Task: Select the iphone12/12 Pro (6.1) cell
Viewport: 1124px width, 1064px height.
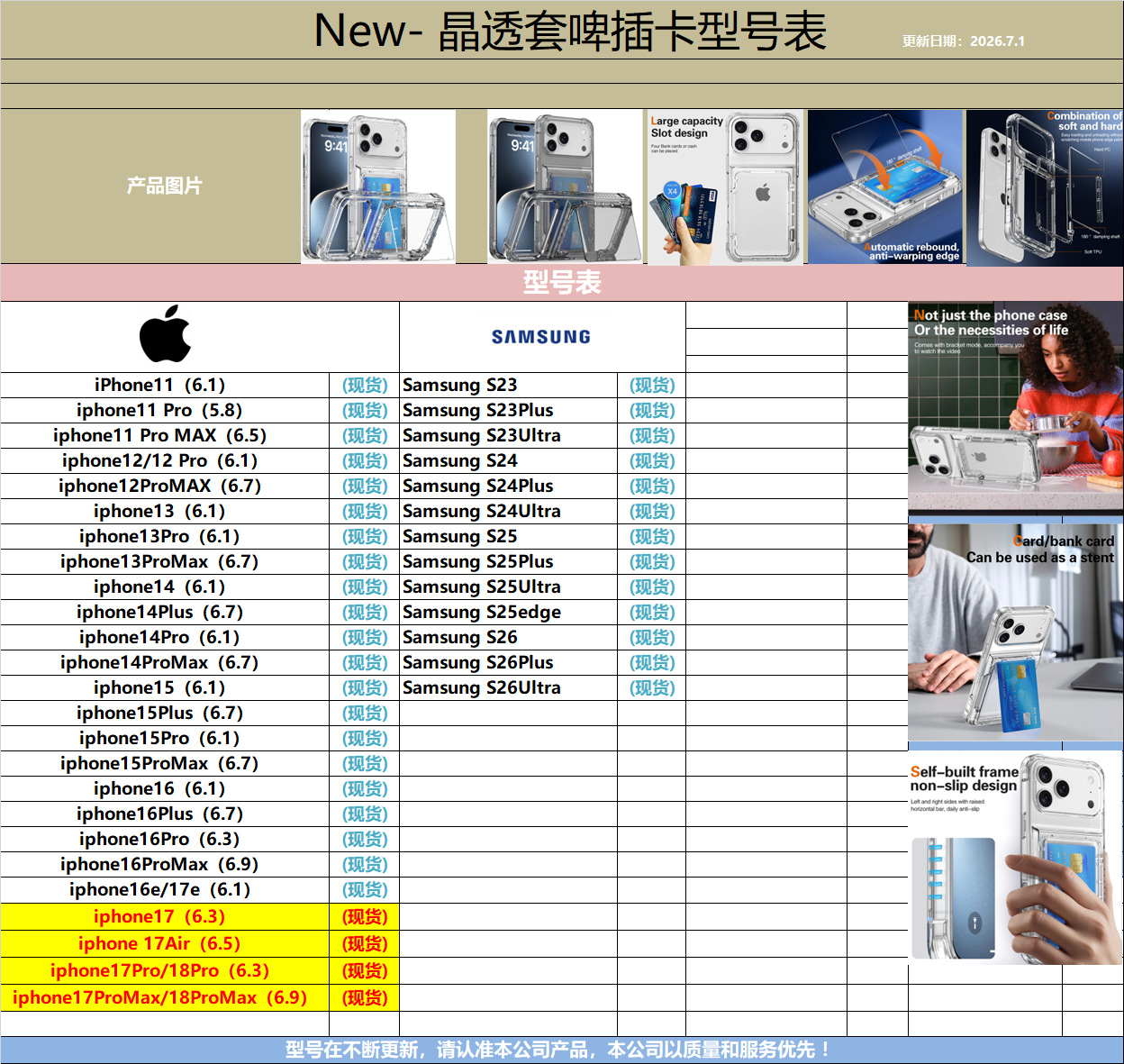Action: [x=165, y=461]
